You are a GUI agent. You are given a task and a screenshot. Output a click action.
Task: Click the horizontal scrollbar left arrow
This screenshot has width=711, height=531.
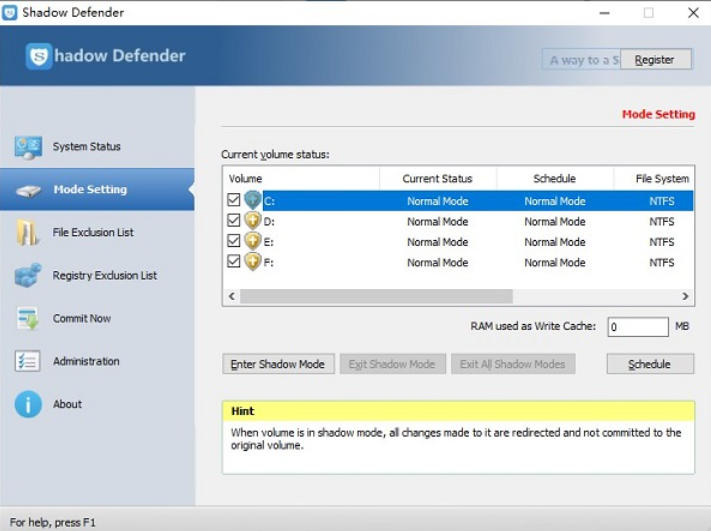click(x=231, y=297)
